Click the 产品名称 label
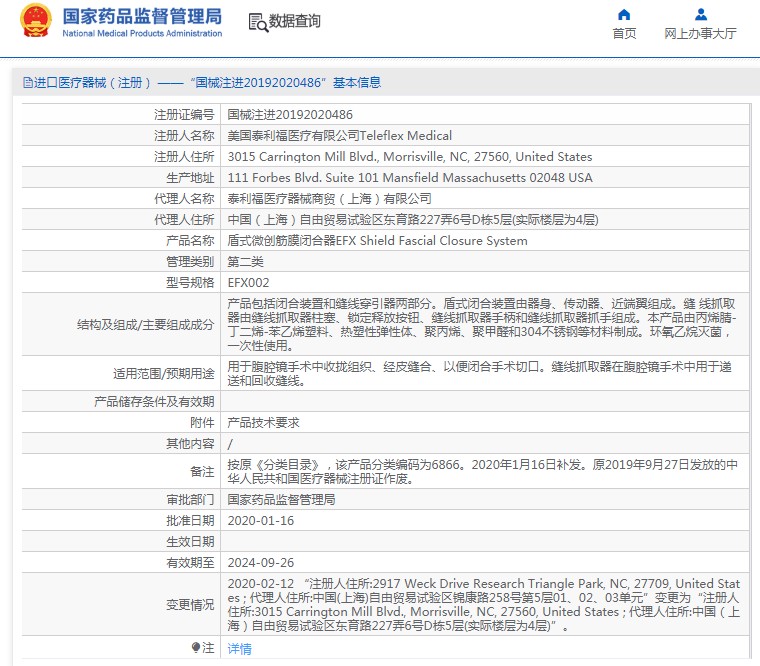The image size is (760, 666). click(x=190, y=241)
